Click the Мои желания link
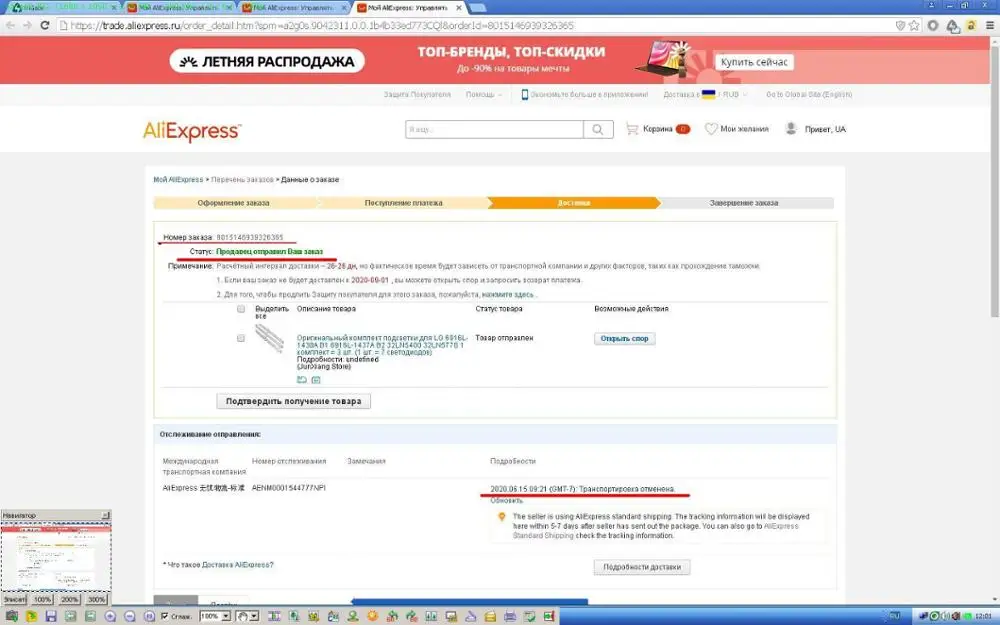The height and width of the screenshot is (625, 1000). [x=744, y=129]
